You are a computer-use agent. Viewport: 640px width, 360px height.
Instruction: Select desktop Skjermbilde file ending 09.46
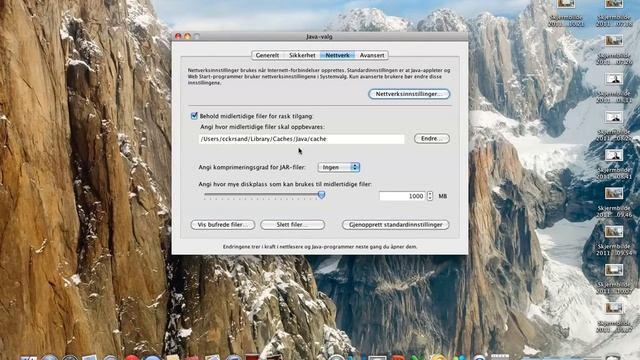coord(614,202)
